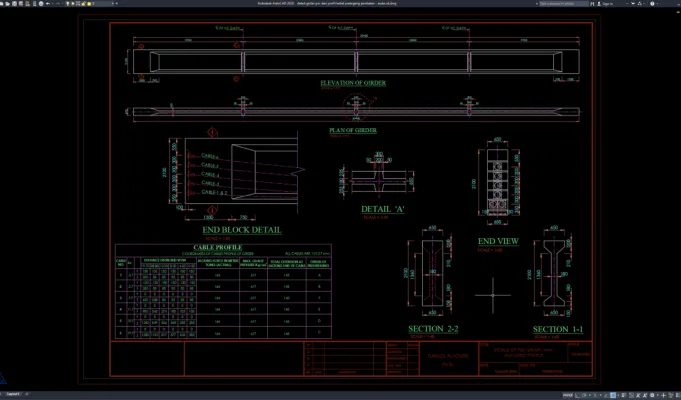Click the Autodesk connect triangle icon
The width and height of the screenshot is (681, 400).
[x=639, y=3]
